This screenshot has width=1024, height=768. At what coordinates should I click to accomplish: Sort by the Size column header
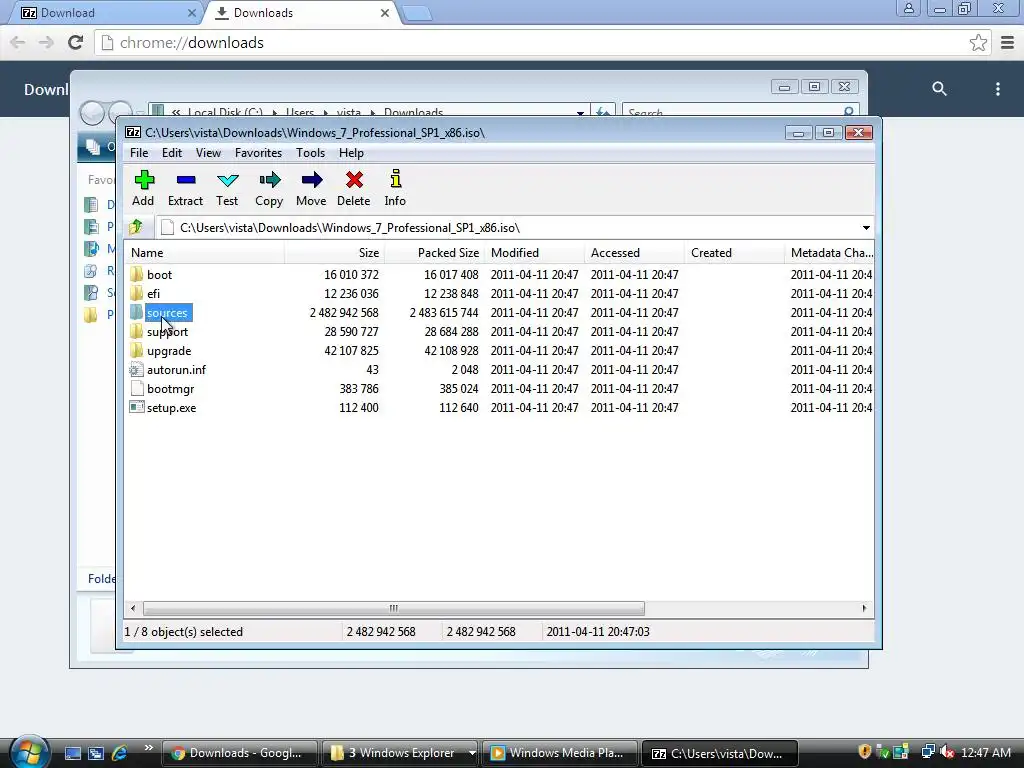pos(334,253)
